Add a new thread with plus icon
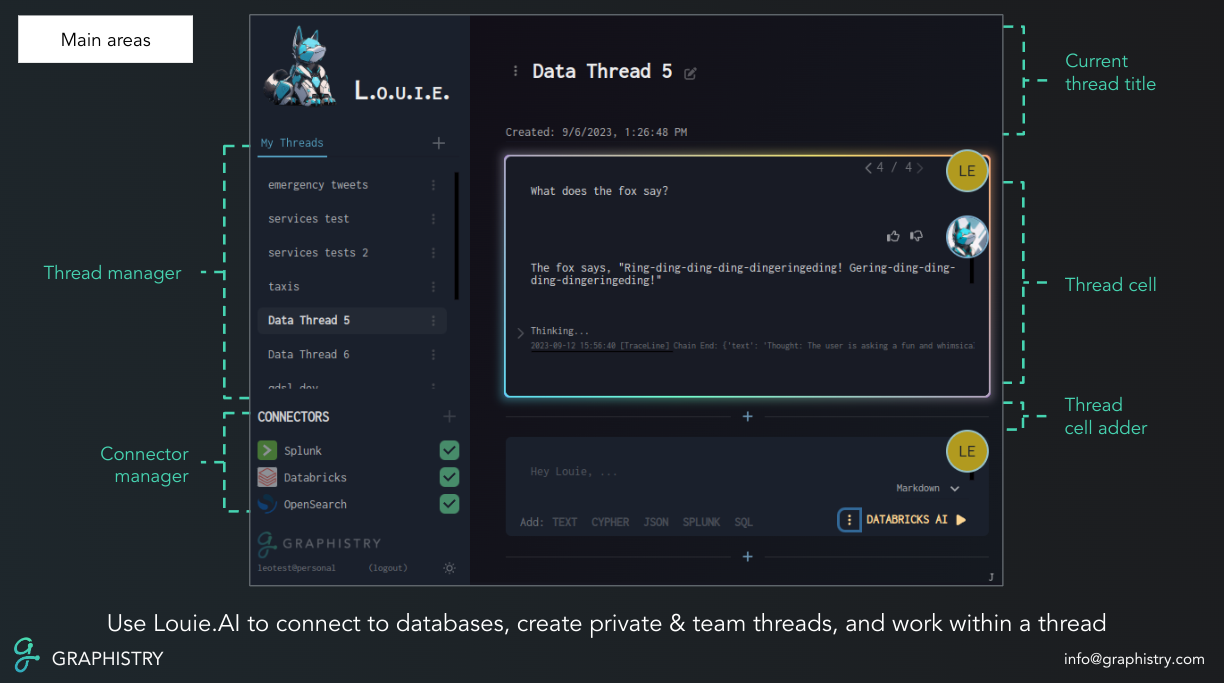Viewport: 1224px width, 683px height. click(x=438, y=143)
